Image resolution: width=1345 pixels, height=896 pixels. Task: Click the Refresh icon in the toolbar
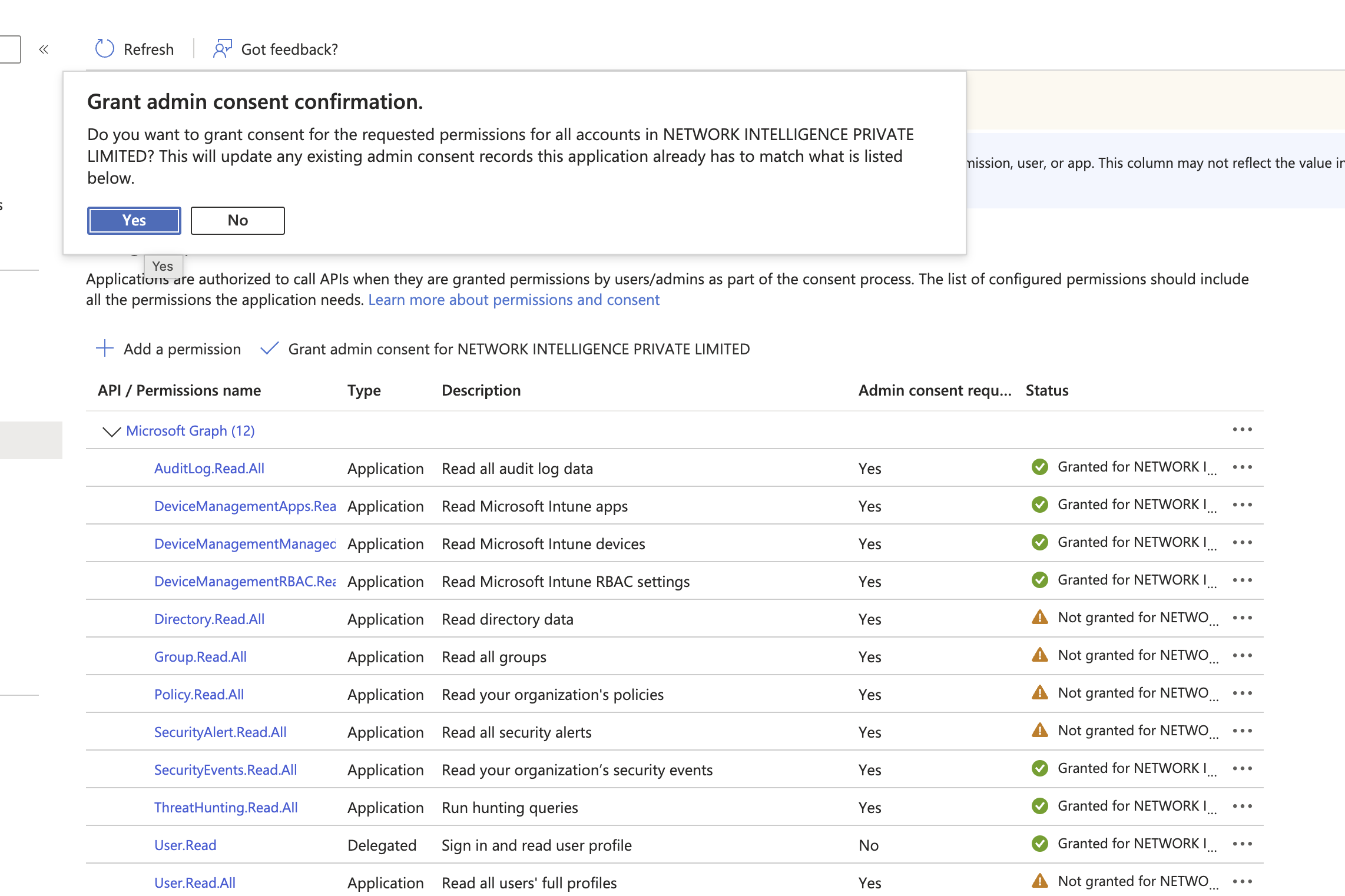pyautogui.click(x=105, y=49)
